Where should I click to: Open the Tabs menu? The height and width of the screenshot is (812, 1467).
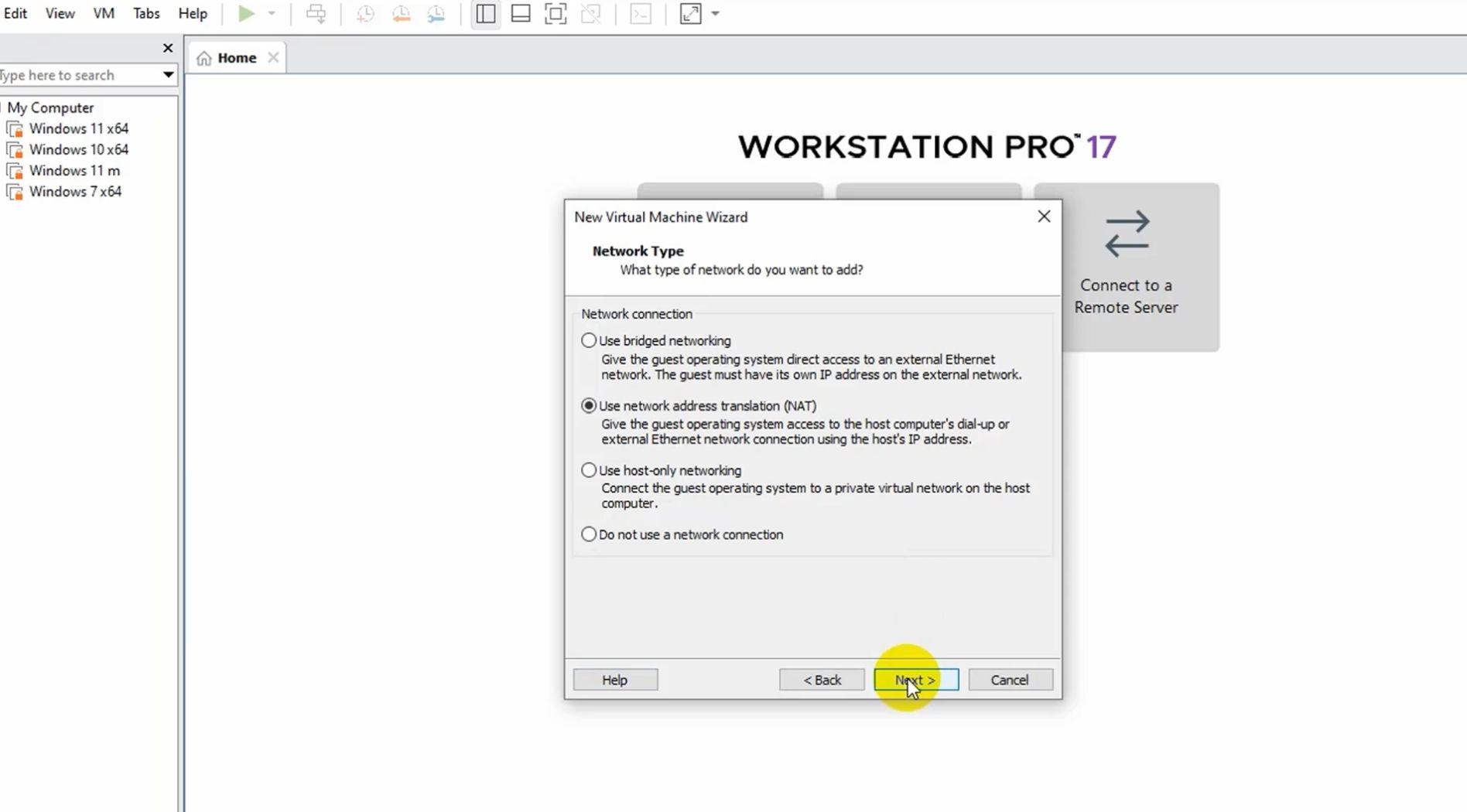point(146,14)
